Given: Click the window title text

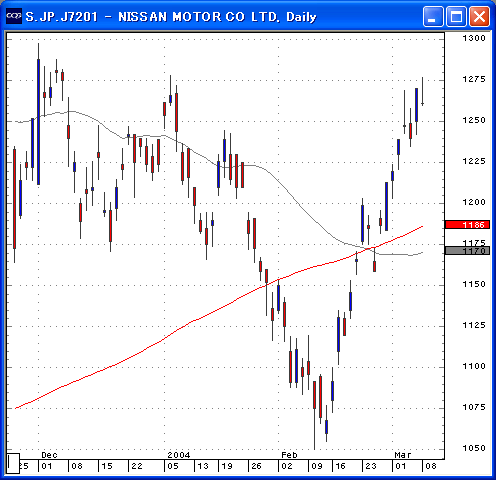Looking at the screenshot, I should click(171, 16).
